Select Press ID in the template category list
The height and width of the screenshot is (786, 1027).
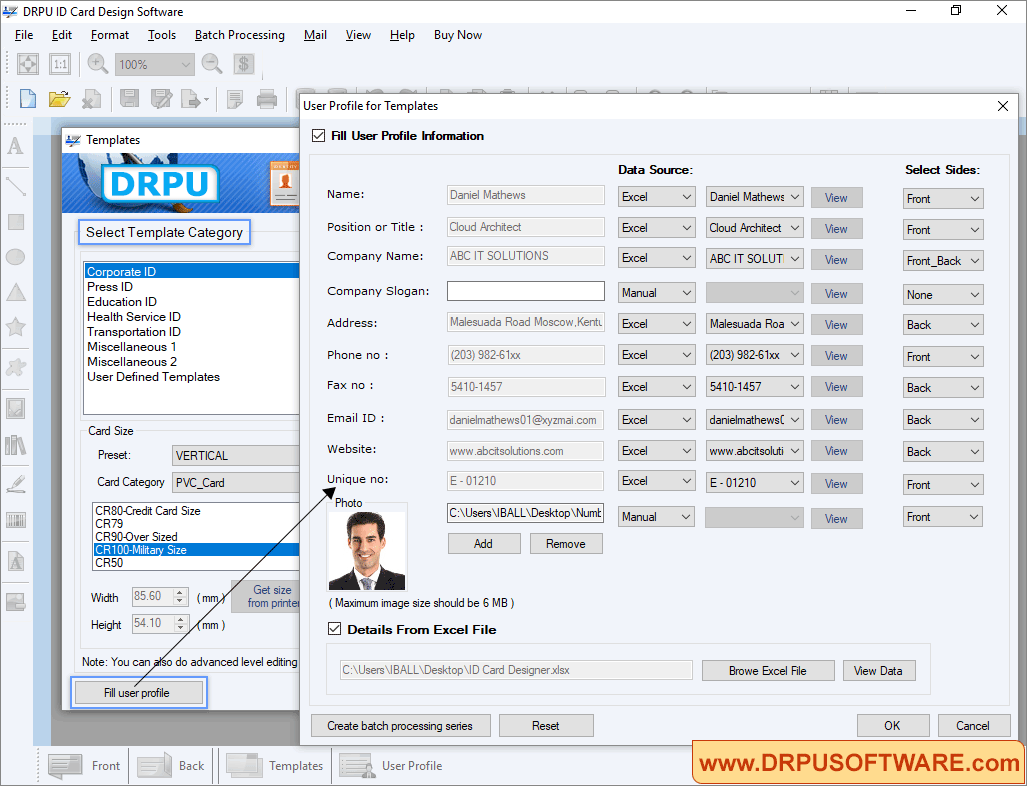(110, 287)
